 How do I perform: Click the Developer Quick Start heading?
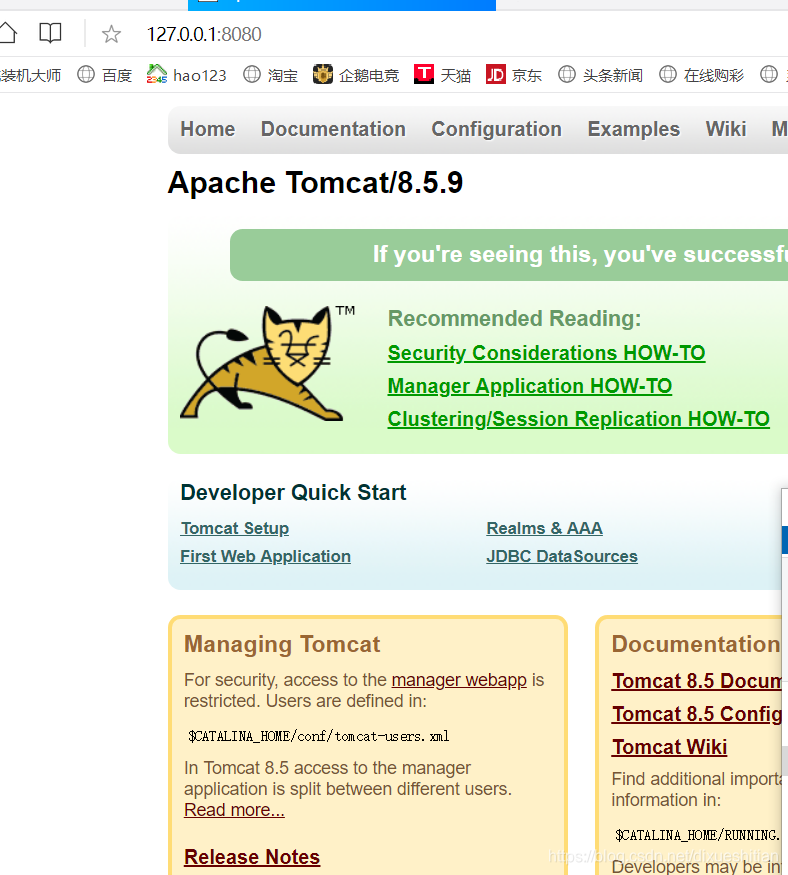pos(293,492)
